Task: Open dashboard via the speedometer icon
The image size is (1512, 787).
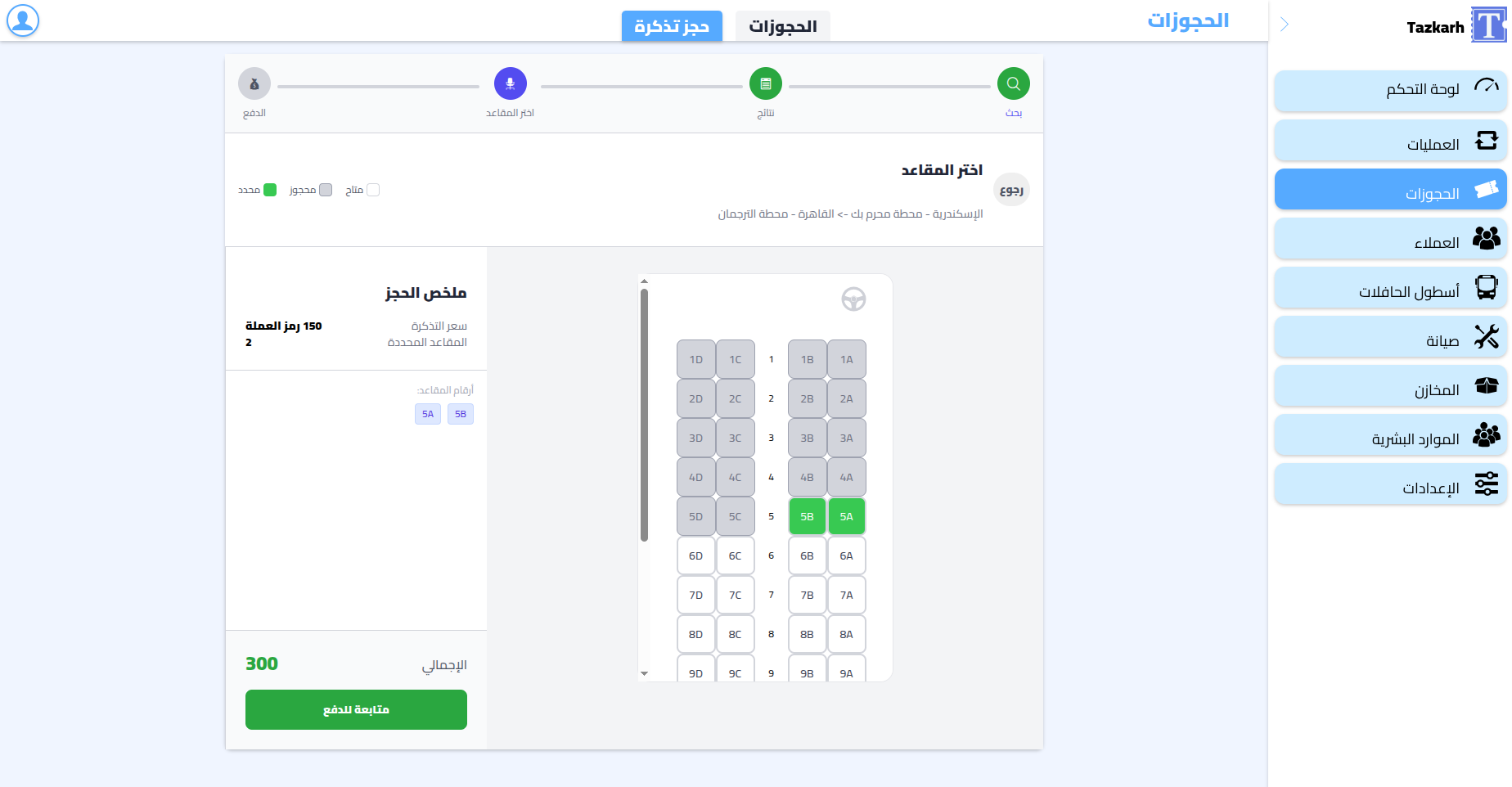Action: point(1486,88)
